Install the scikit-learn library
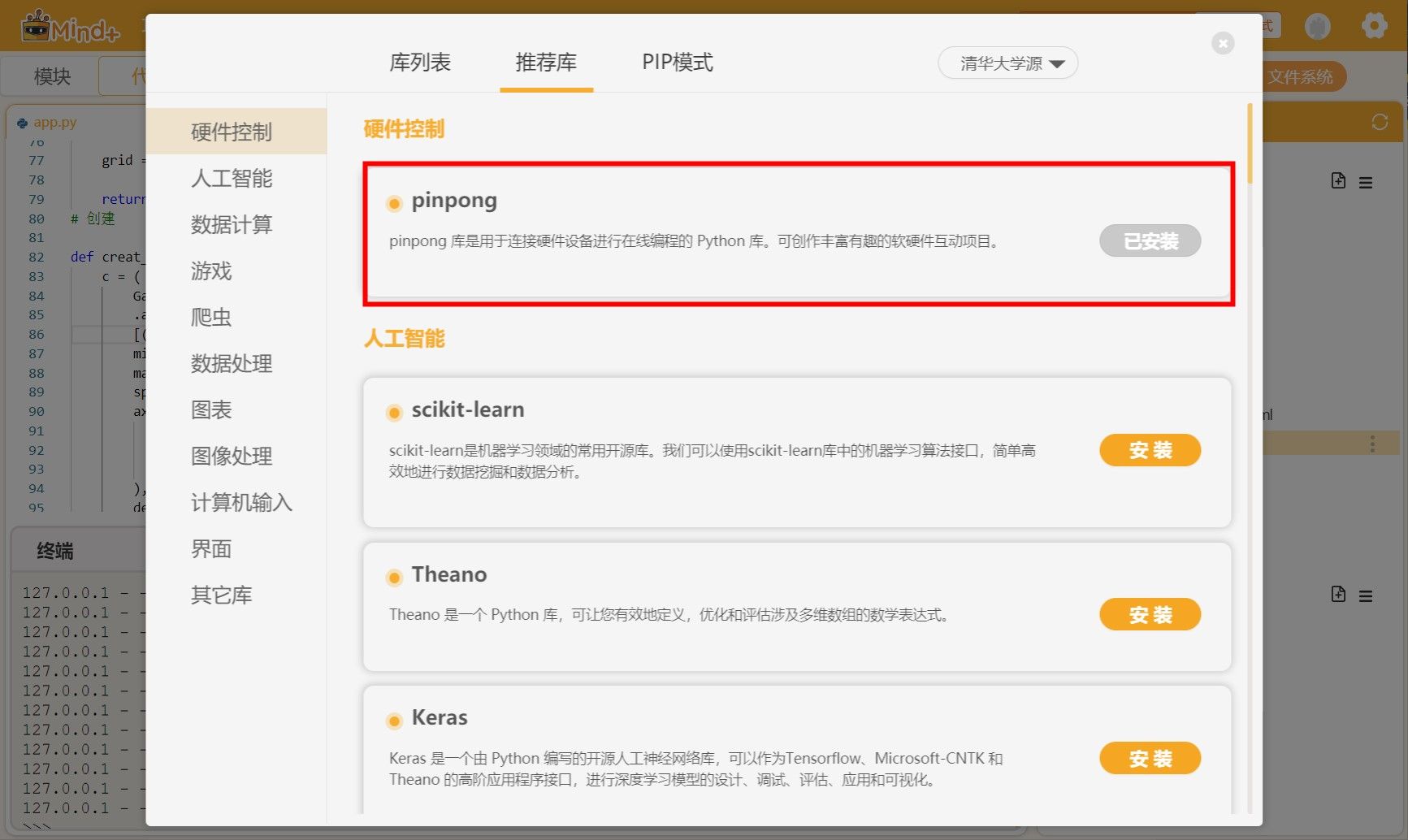 tap(1150, 450)
